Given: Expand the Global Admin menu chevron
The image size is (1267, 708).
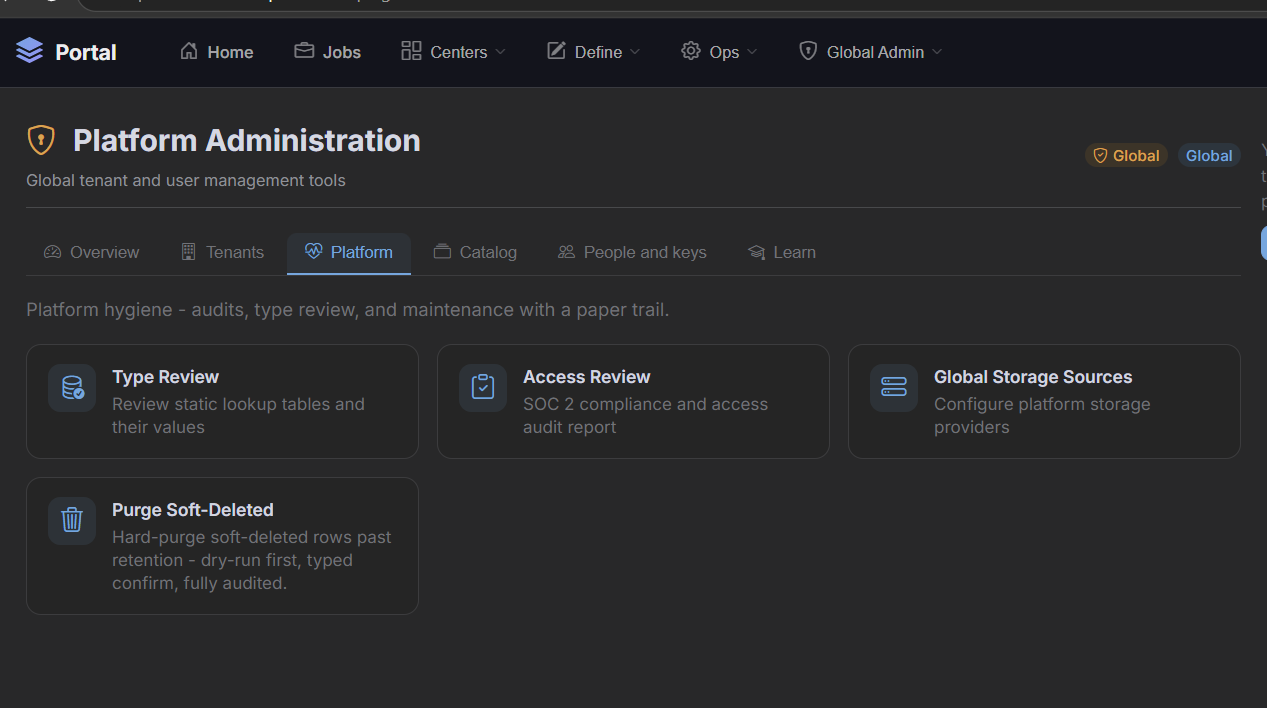Looking at the screenshot, I should click(937, 52).
